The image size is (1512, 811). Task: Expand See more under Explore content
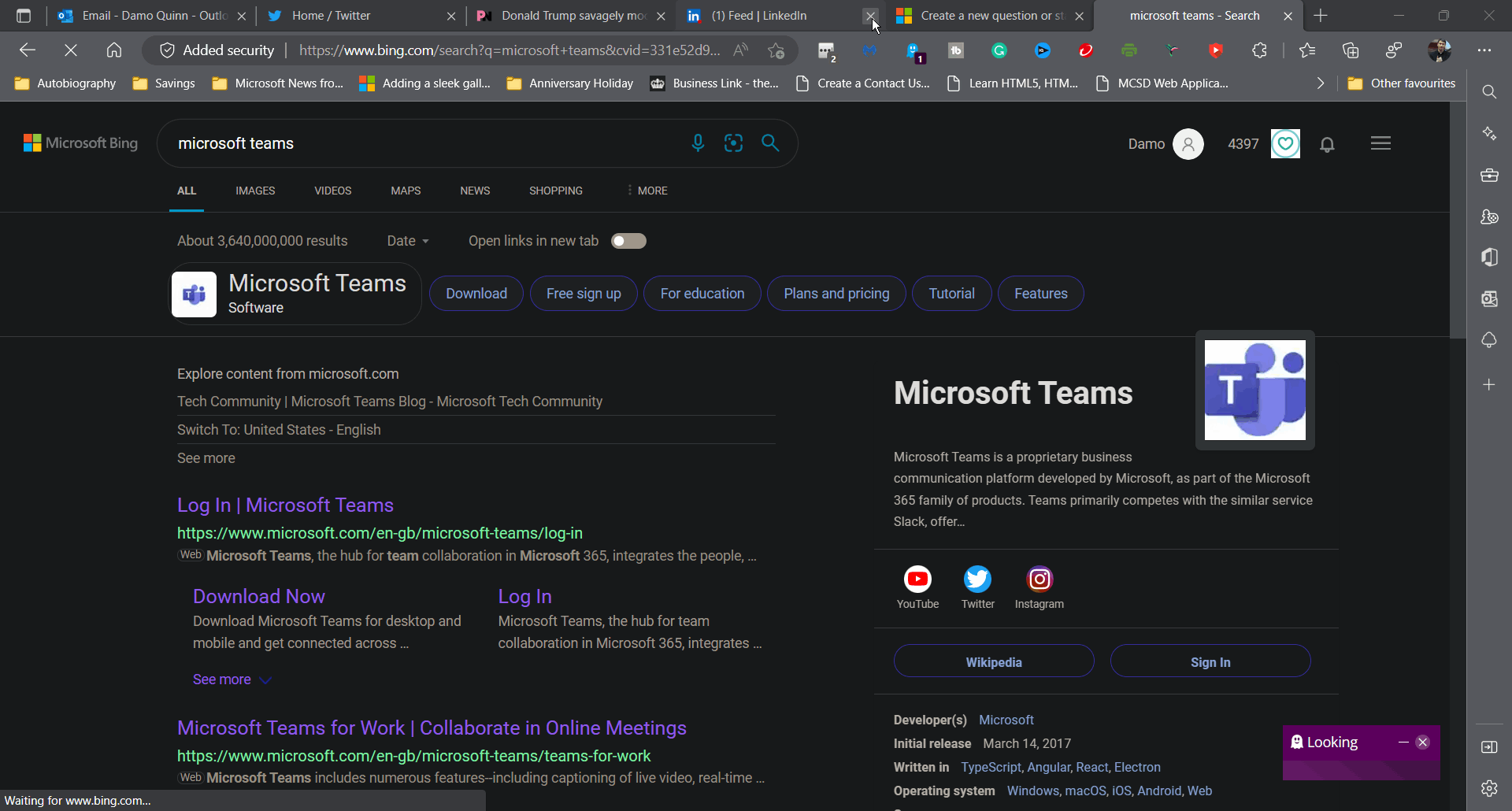pyautogui.click(x=206, y=458)
